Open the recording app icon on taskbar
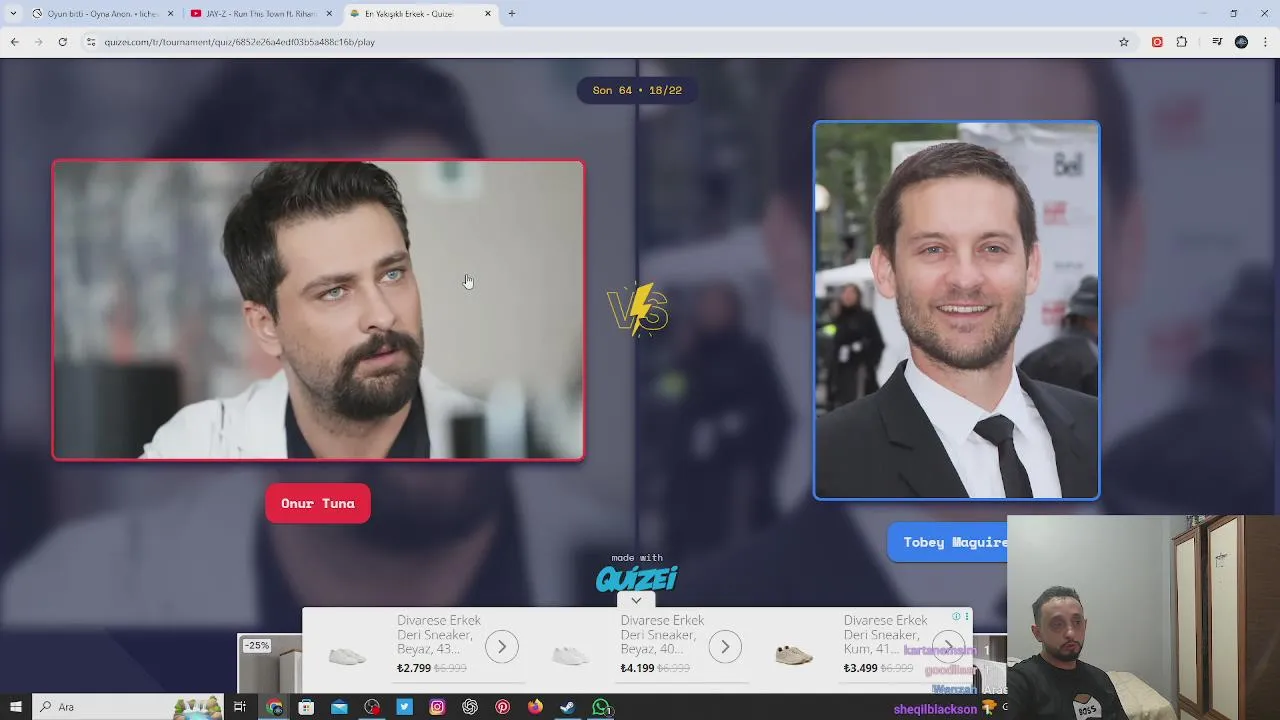This screenshot has height=720, width=1280. [372, 707]
